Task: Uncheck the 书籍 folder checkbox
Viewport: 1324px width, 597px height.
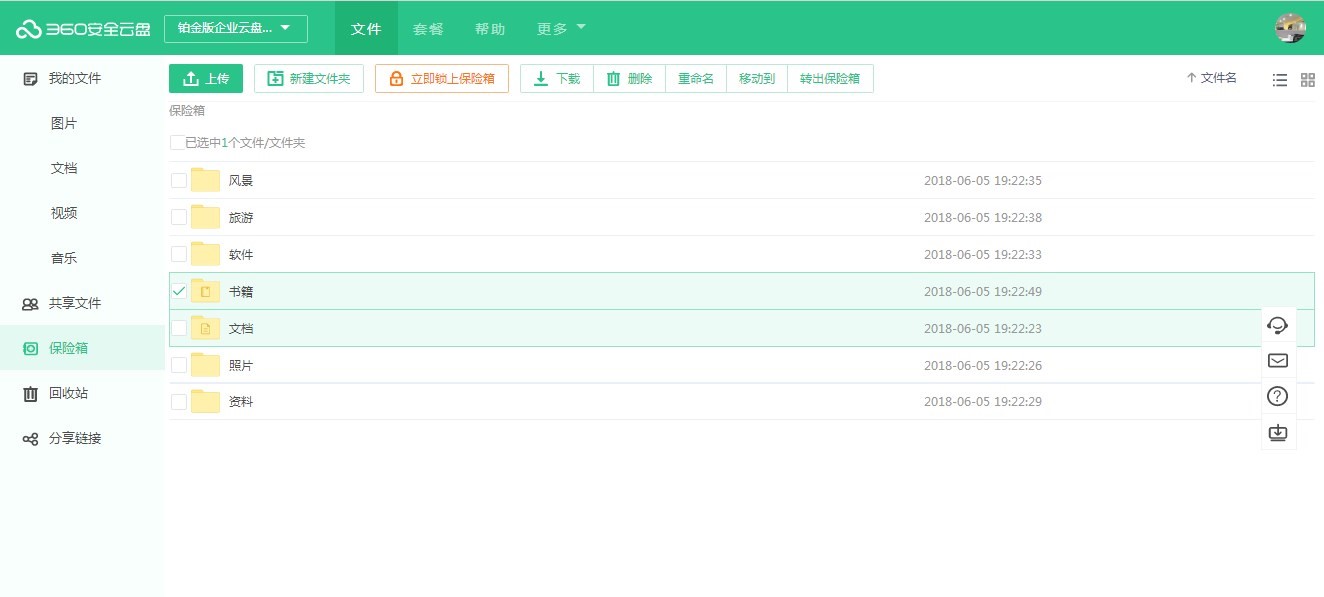Action: pyautogui.click(x=179, y=291)
